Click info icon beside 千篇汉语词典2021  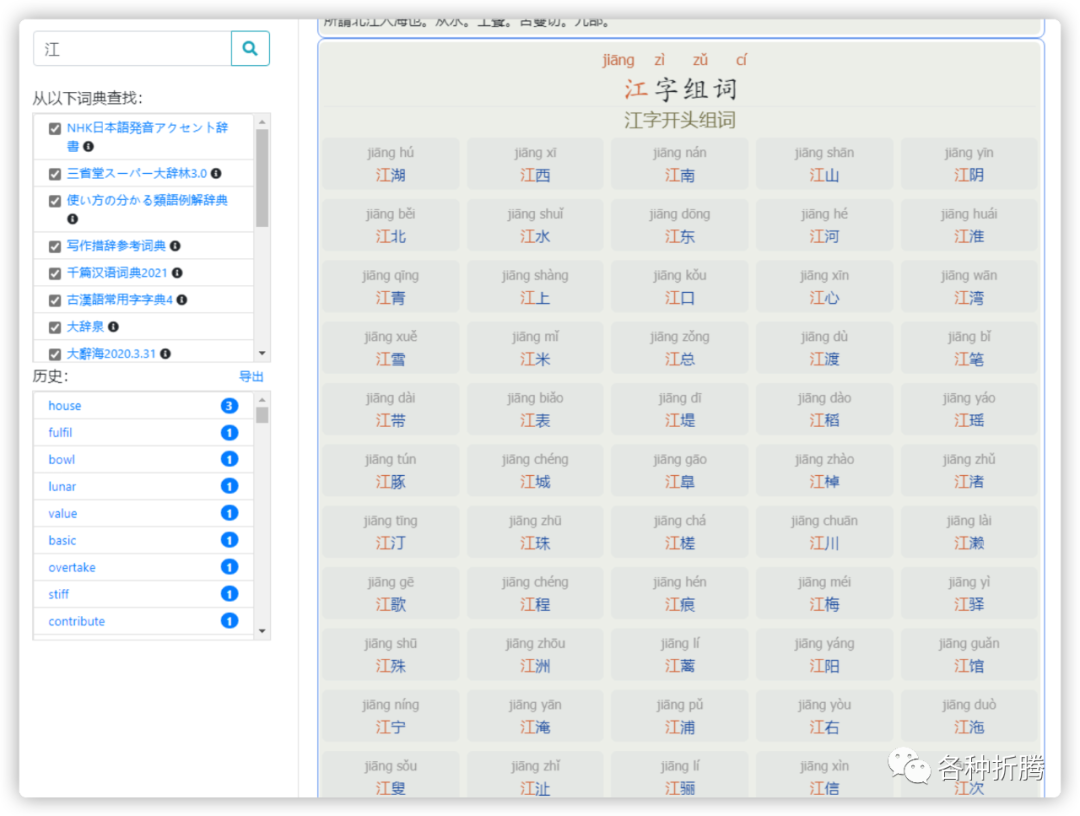(x=177, y=273)
